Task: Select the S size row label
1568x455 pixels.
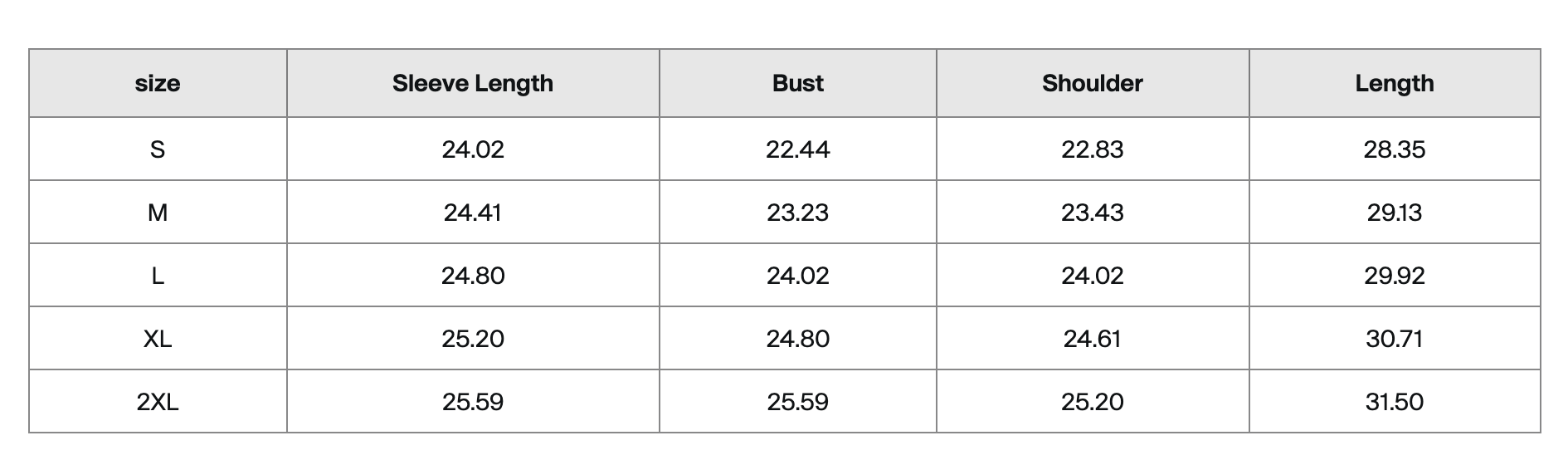Action: coord(158,149)
